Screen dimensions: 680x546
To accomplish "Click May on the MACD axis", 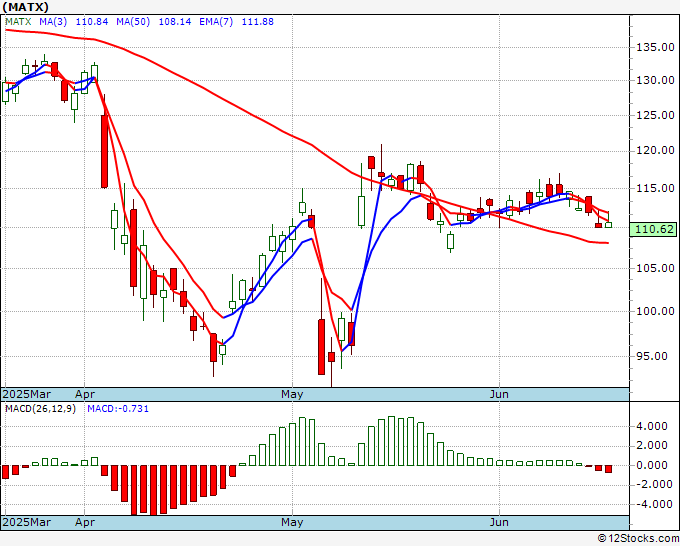I will click(x=292, y=523).
